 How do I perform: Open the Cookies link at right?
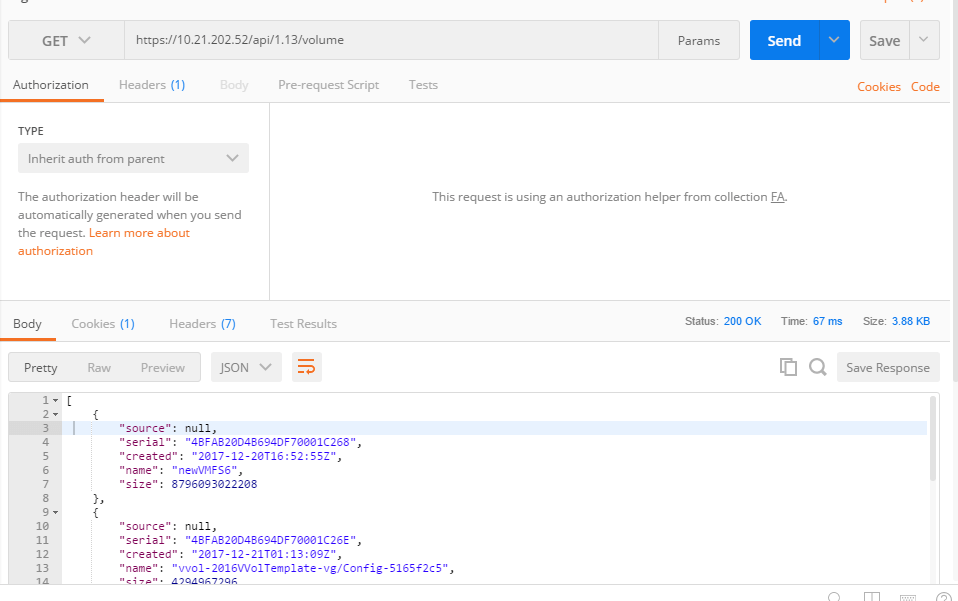tap(879, 87)
